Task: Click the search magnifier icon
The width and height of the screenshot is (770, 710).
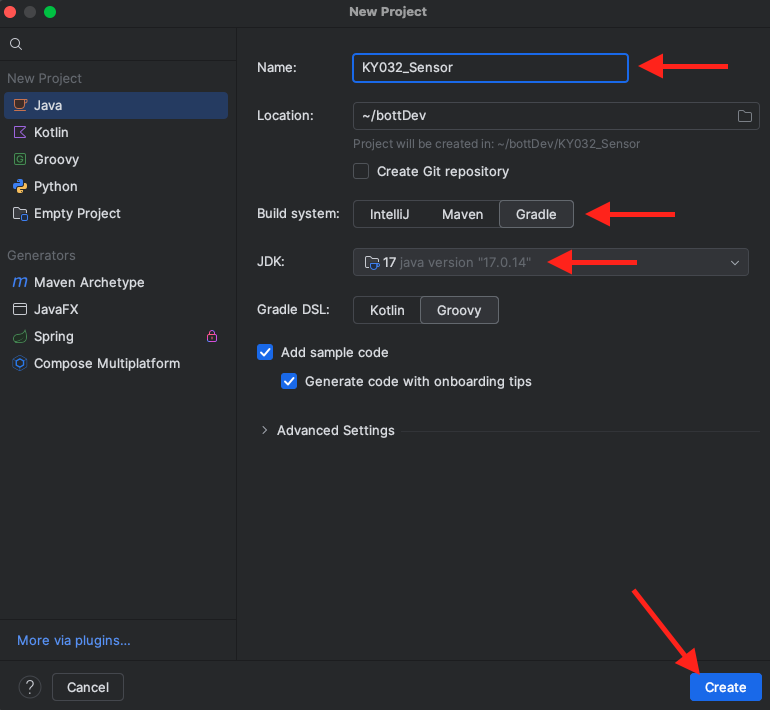Action: coord(16,44)
